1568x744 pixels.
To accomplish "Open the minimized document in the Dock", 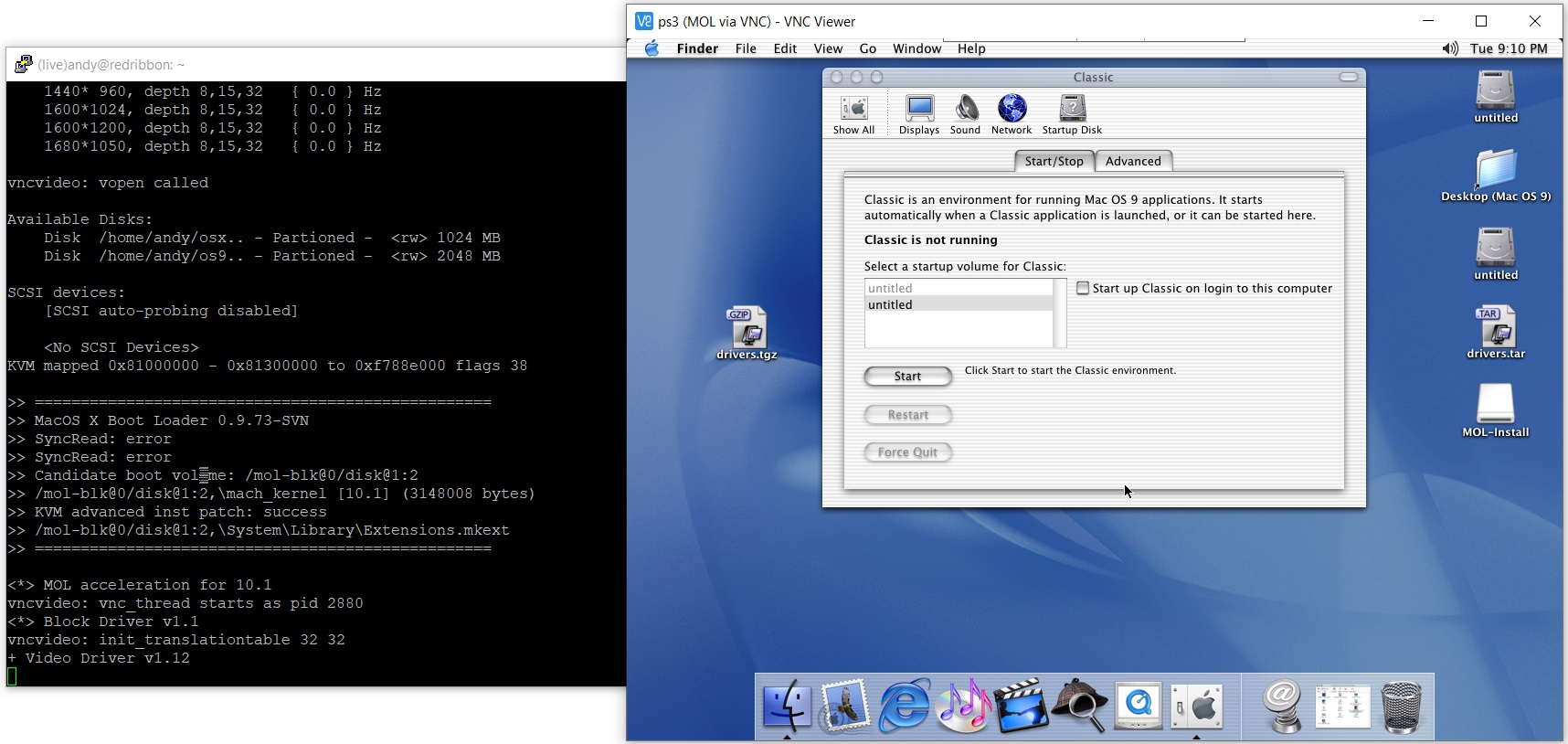I will (1341, 706).
